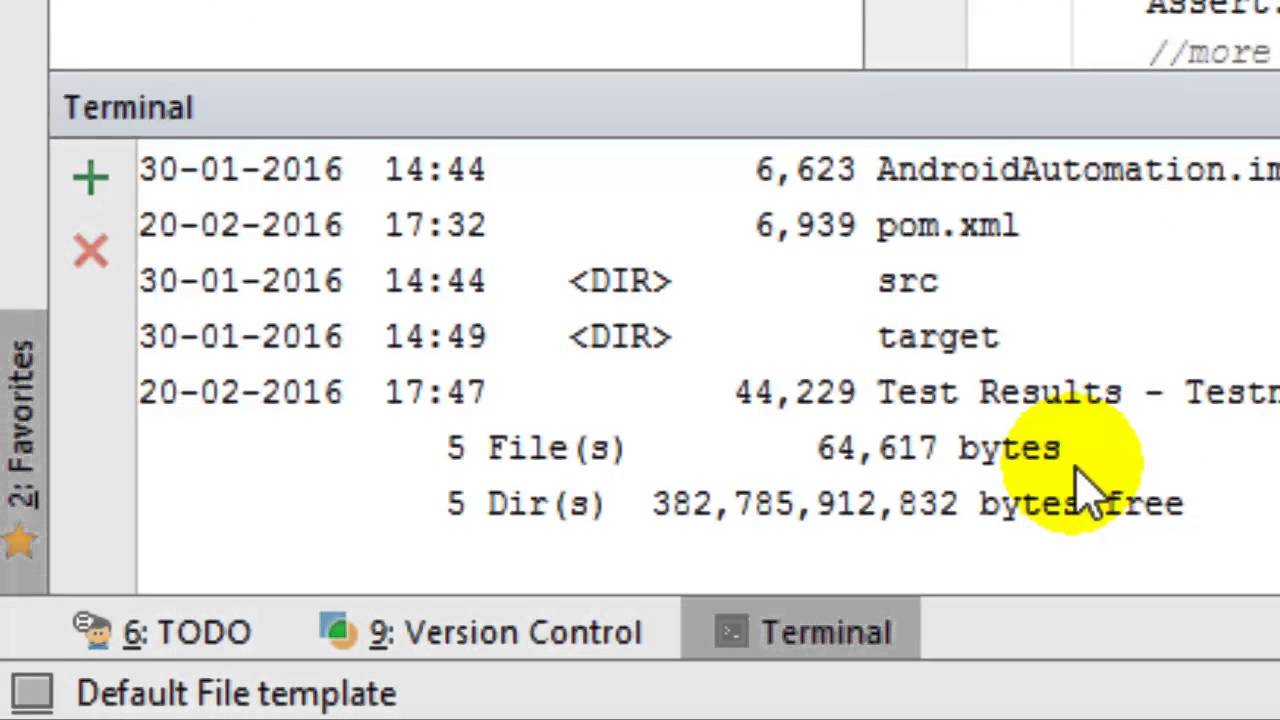This screenshot has width=1280, height=720.
Task: Toggle tool windows via bottom-left square icon
Action: click(x=32, y=693)
